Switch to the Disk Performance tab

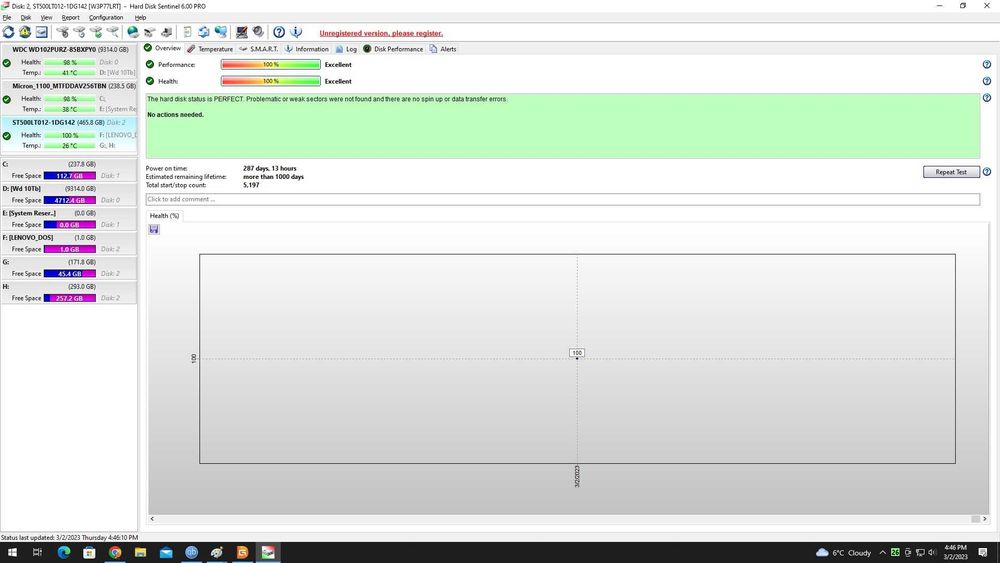coord(393,49)
